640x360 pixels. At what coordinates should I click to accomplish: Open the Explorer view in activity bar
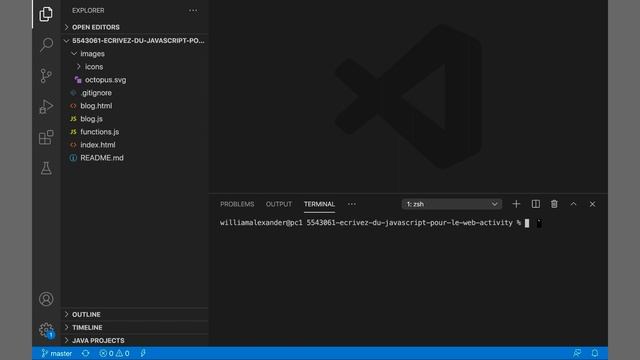[x=46, y=14]
